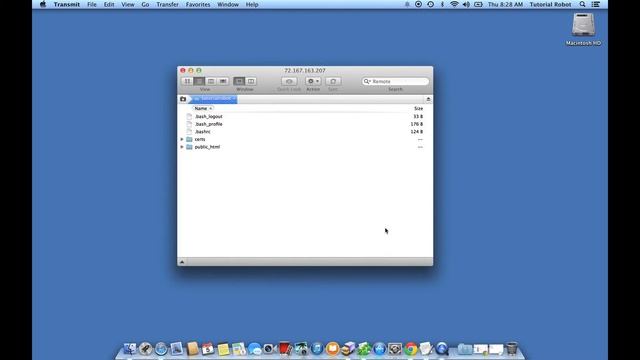Select the certs folder row
The image size is (640, 360).
coord(305,139)
